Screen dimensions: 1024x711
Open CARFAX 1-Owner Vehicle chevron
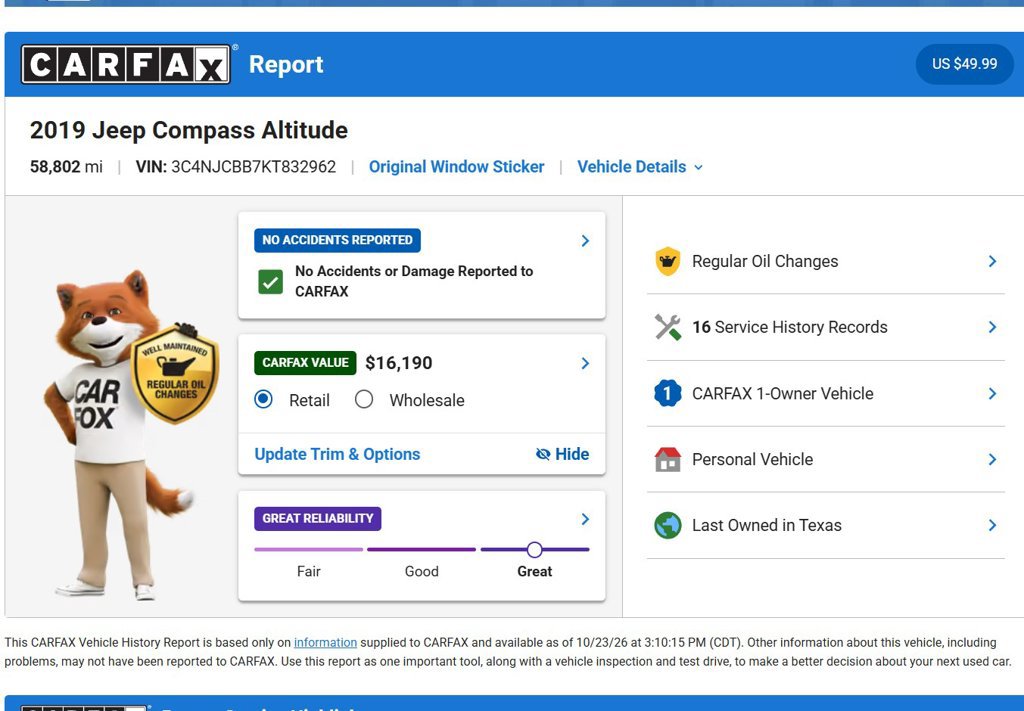coord(992,394)
